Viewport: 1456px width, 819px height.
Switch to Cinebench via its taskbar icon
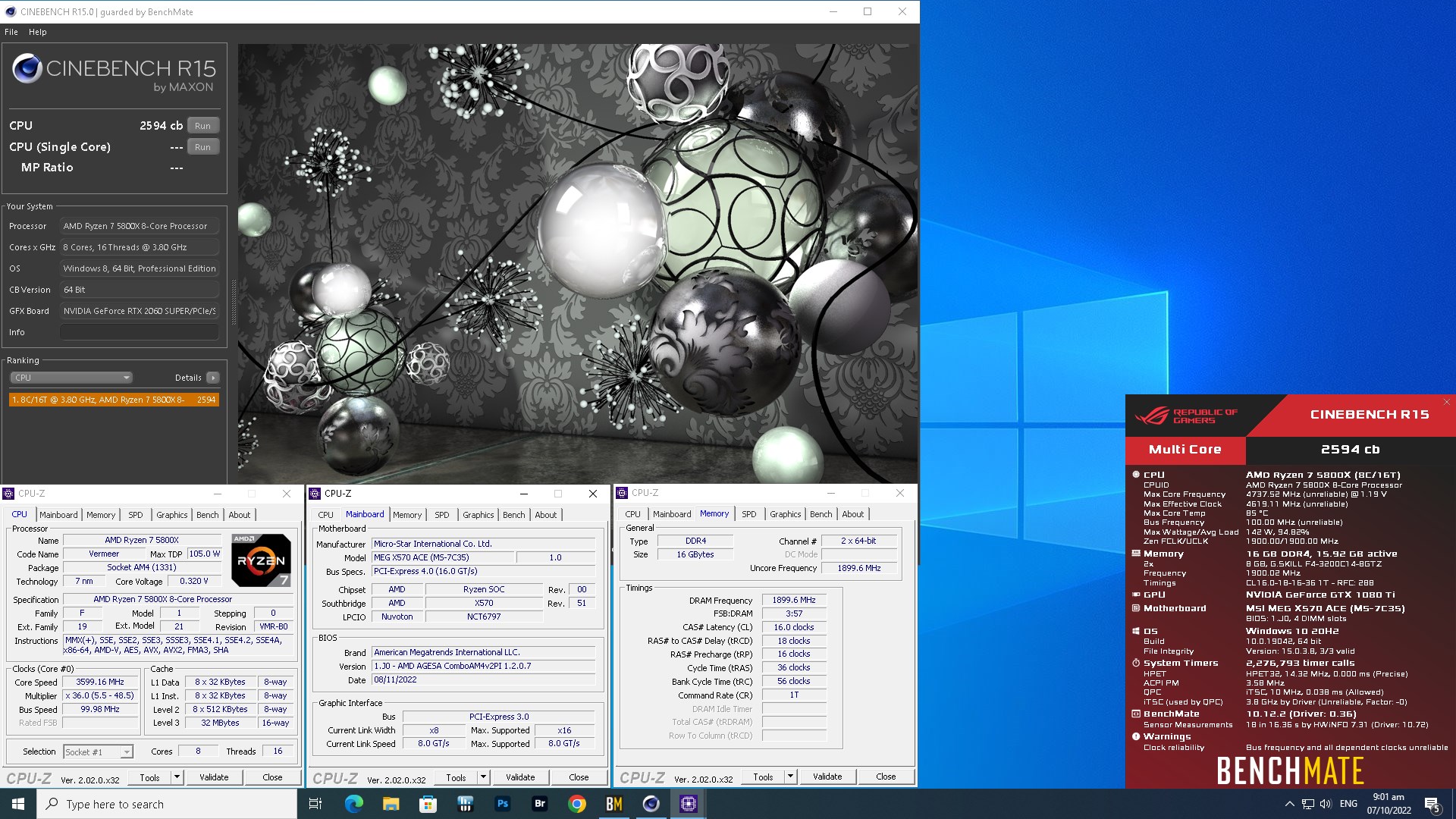tap(651, 804)
